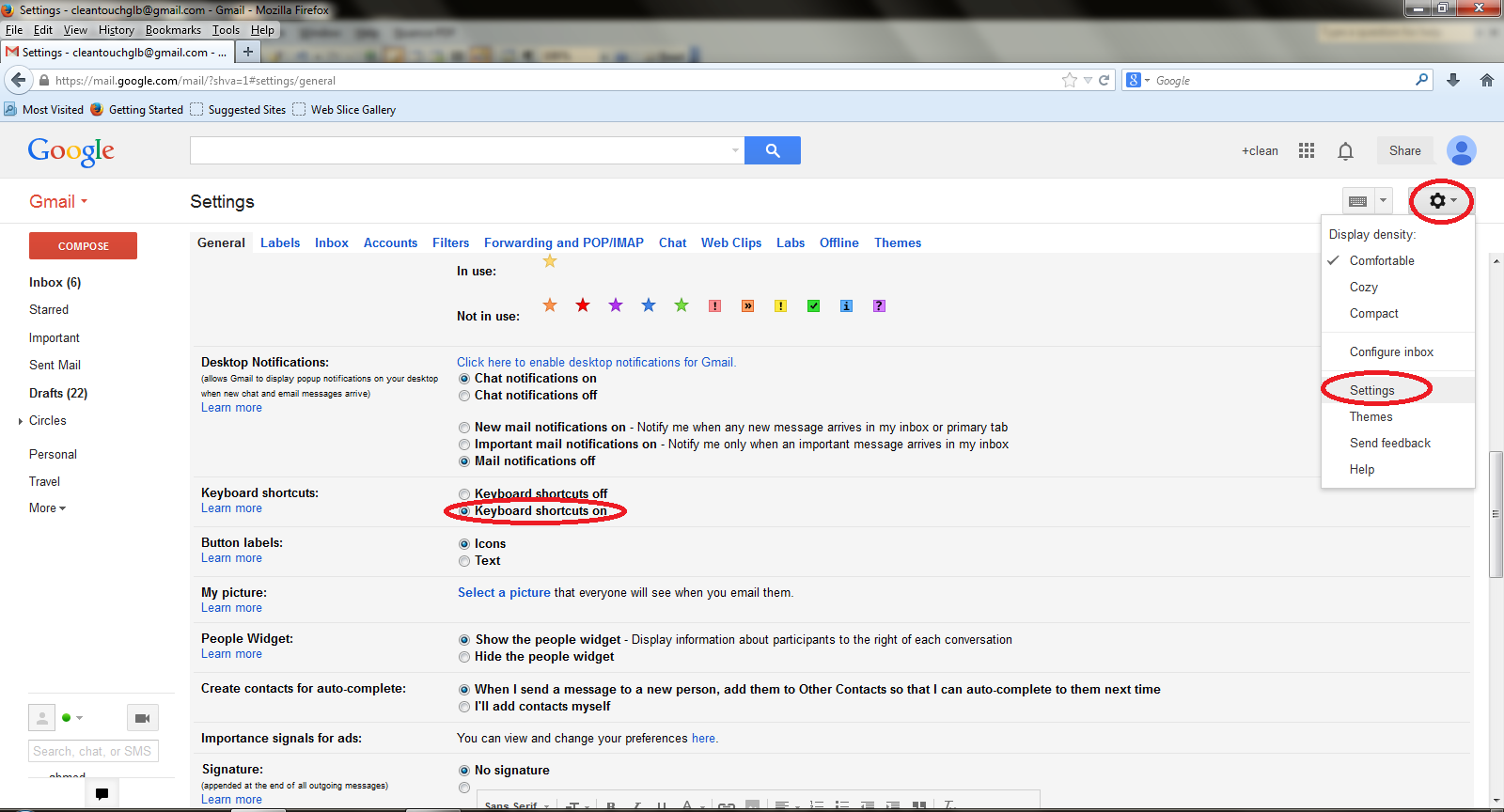The height and width of the screenshot is (812, 1504).
Task: Pick the yellow exclamation mark icon
Action: coord(780,306)
